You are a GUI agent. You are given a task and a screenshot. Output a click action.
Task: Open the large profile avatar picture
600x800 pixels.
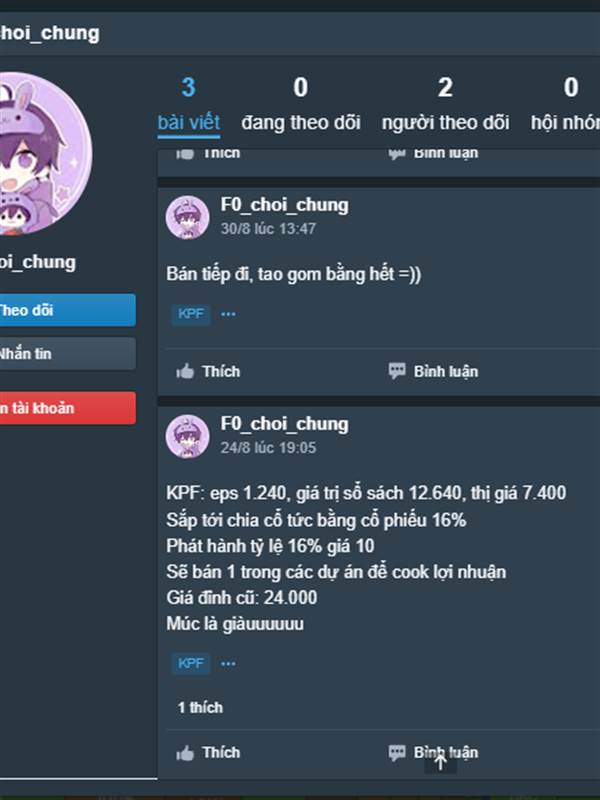coord(41,153)
